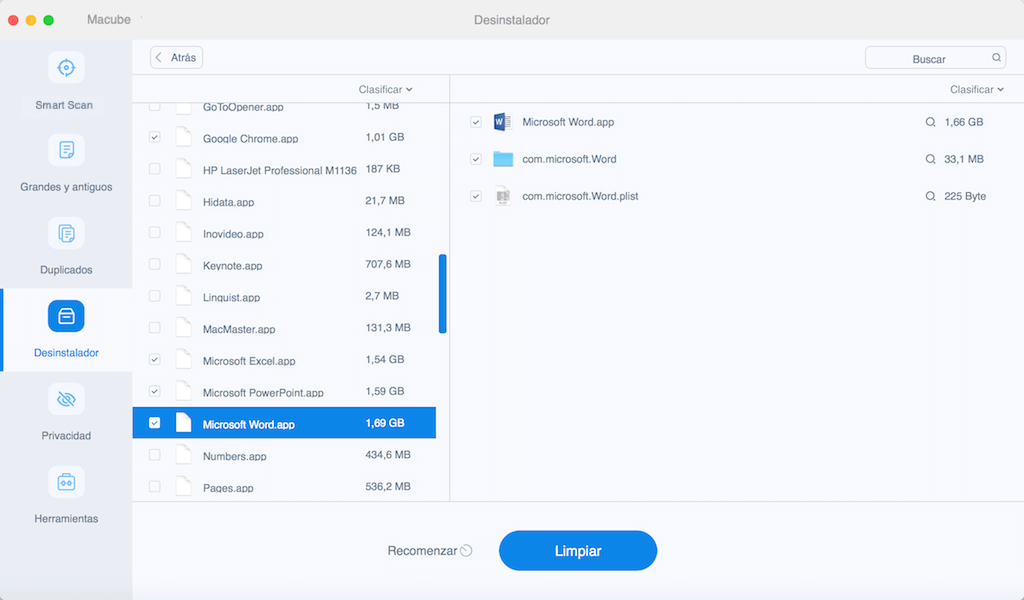This screenshot has width=1024, height=600.
Task: Open Clasificar dropdown above details pane
Action: click(977, 89)
